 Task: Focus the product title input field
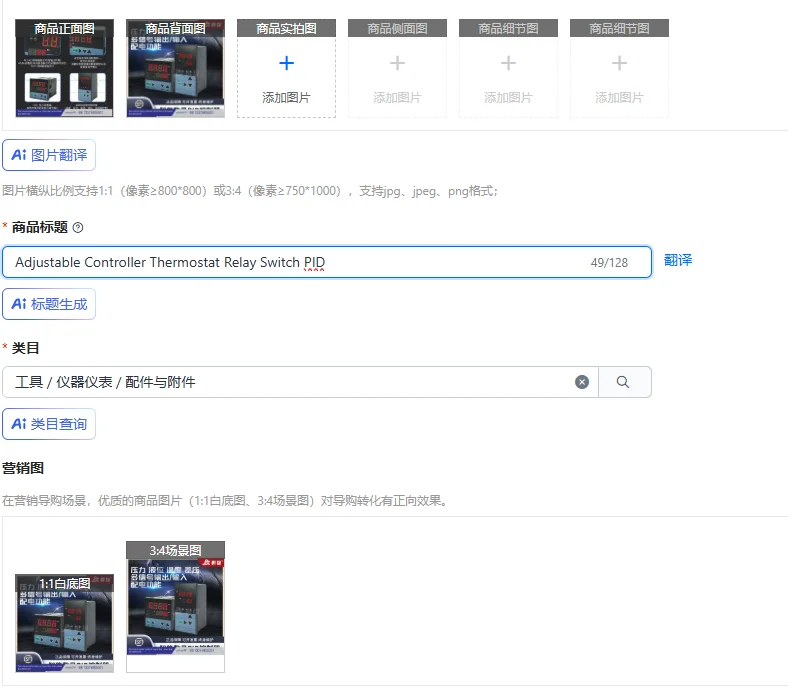[327, 262]
